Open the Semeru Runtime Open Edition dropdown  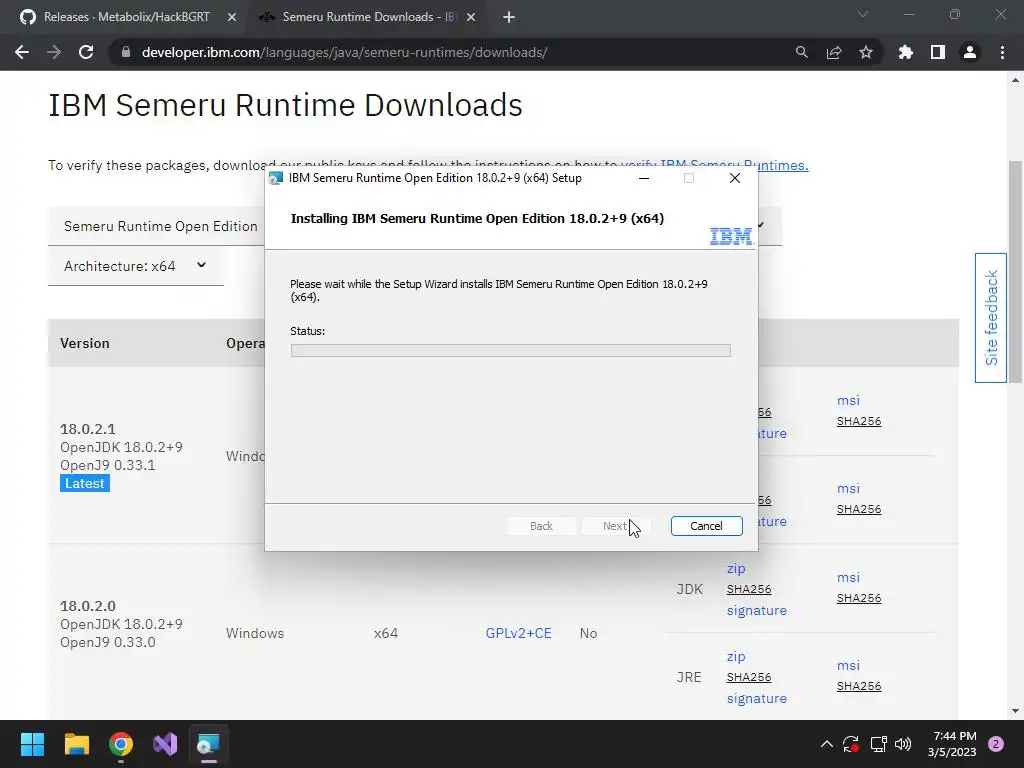pyautogui.click(x=156, y=226)
